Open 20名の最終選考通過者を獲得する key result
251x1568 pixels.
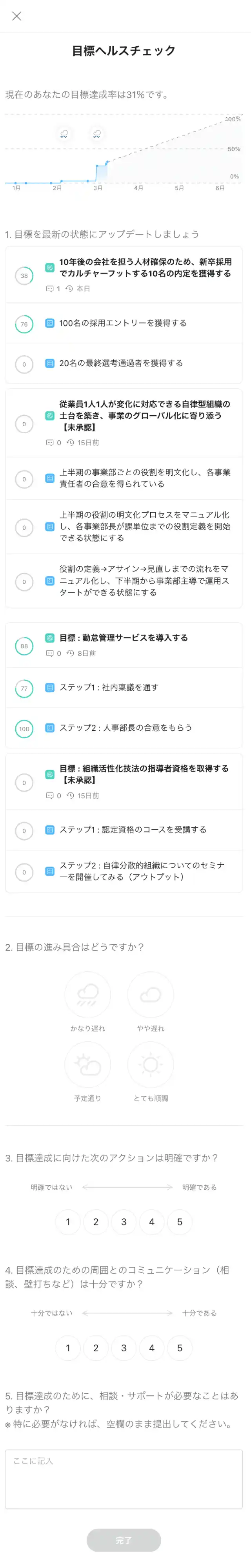[x=124, y=363]
